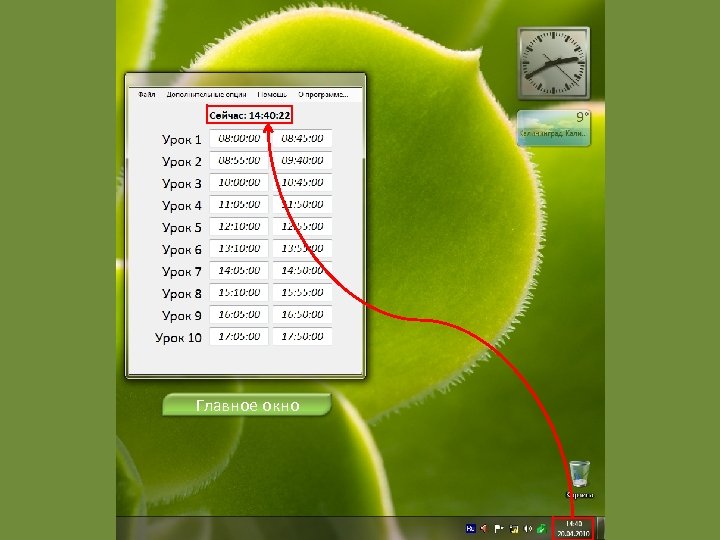Screen dimensions: 720x540
Task: Click the Урок 7 label
Action: [x=181, y=272]
